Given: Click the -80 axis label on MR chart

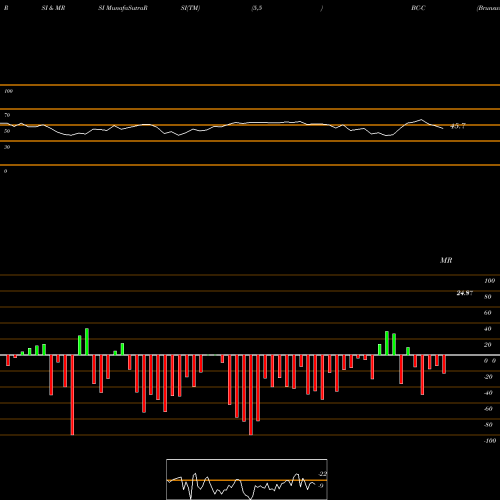Looking at the screenshot, I should (x=488, y=425).
